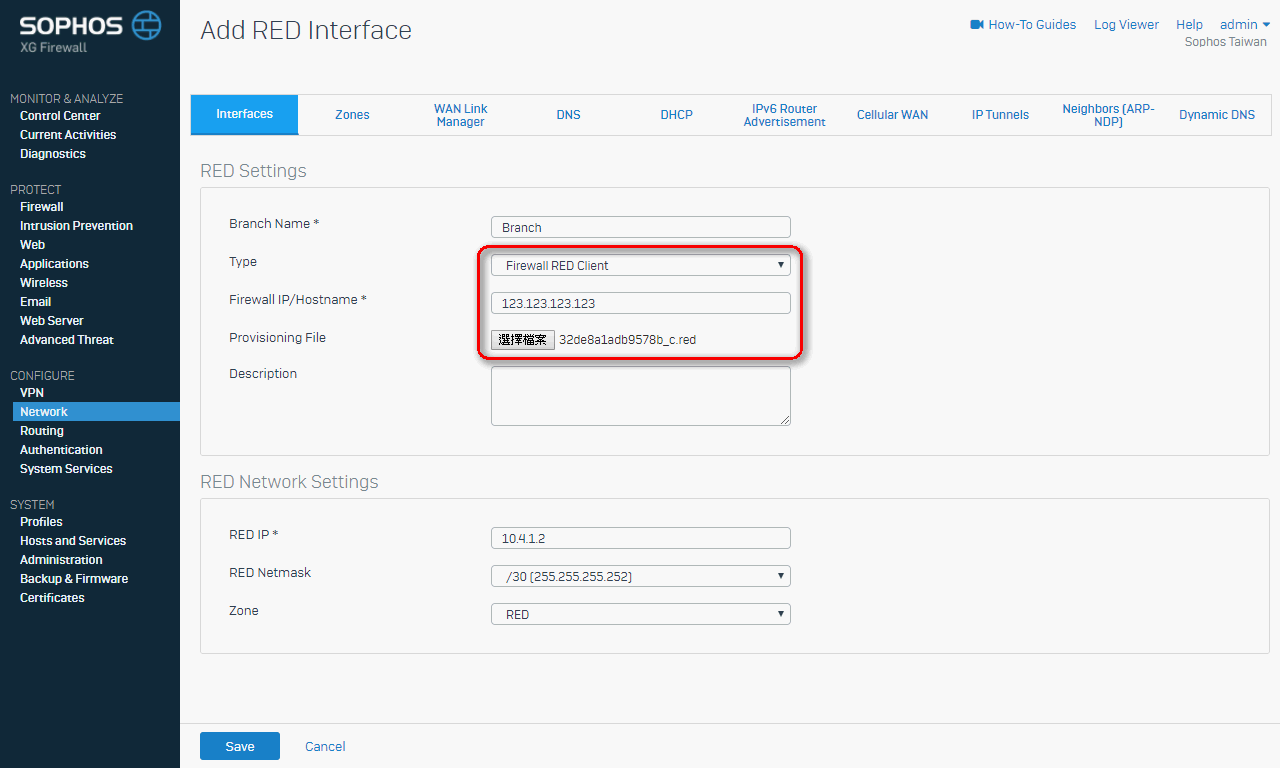Open Administration in the sidebar
The height and width of the screenshot is (768, 1280).
[x=61, y=560]
